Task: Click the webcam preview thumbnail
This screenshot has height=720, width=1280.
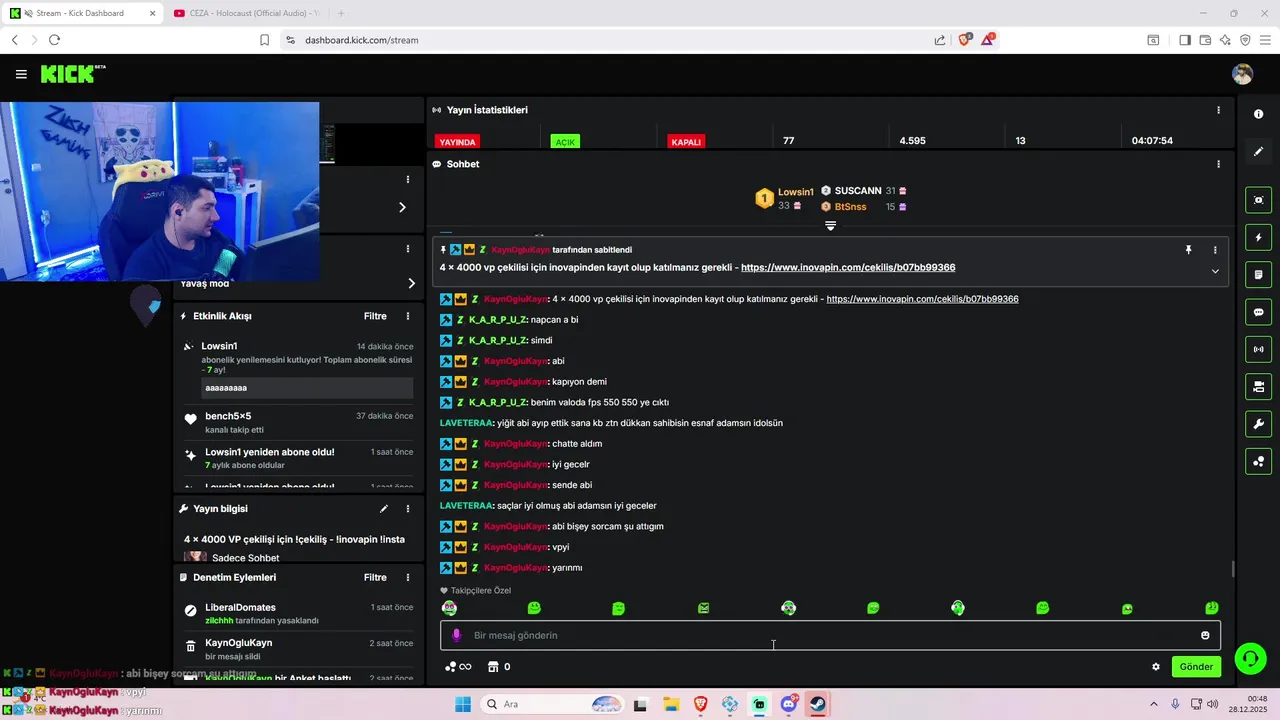Action: tap(160, 191)
